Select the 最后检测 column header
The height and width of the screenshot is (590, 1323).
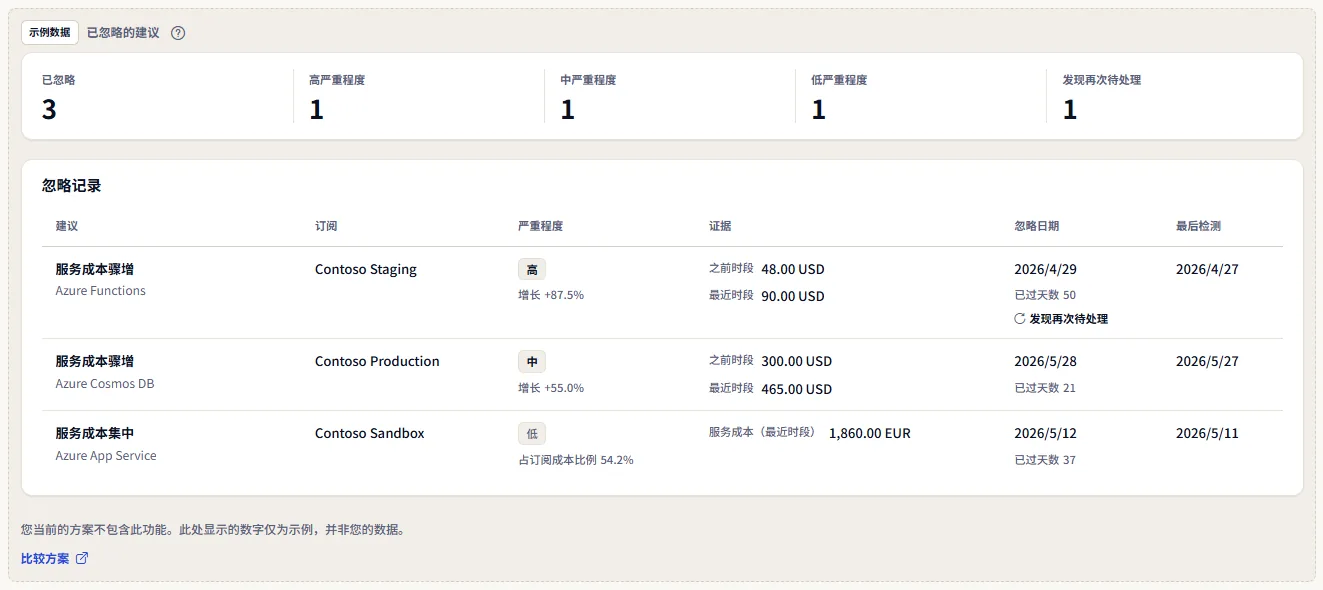click(x=1198, y=226)
